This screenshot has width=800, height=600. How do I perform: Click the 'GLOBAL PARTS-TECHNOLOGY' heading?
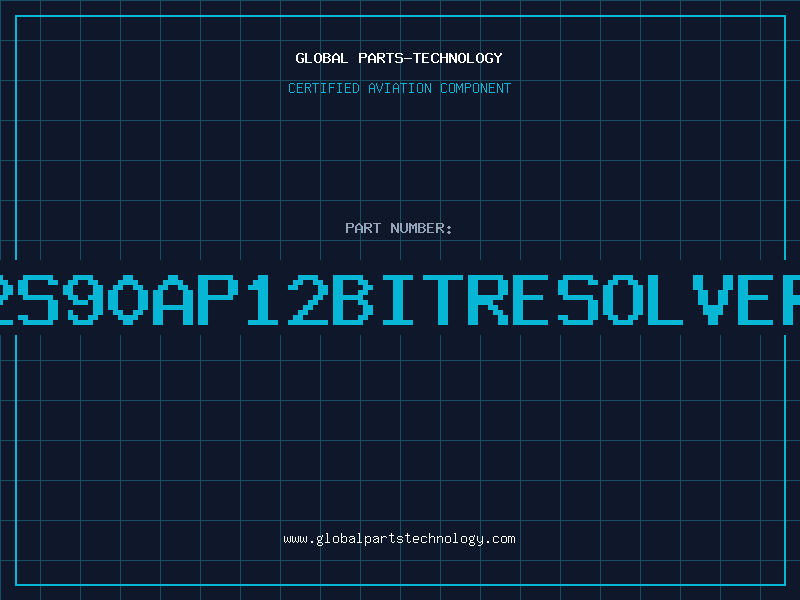(x=399, y=58)
